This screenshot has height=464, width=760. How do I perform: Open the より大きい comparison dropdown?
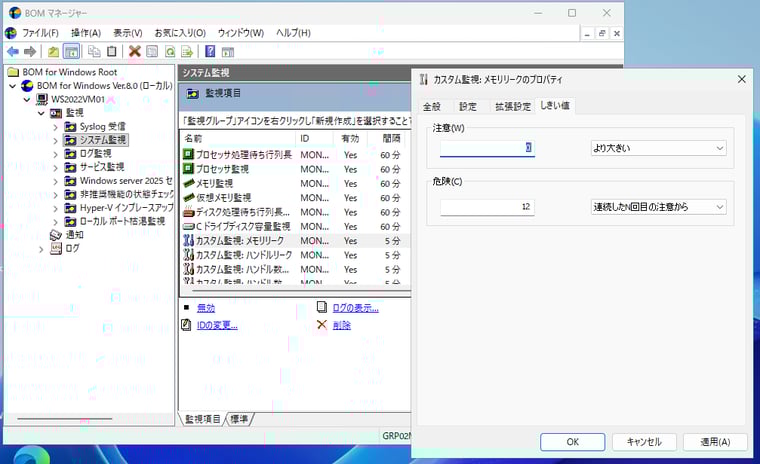click(657, 148)
